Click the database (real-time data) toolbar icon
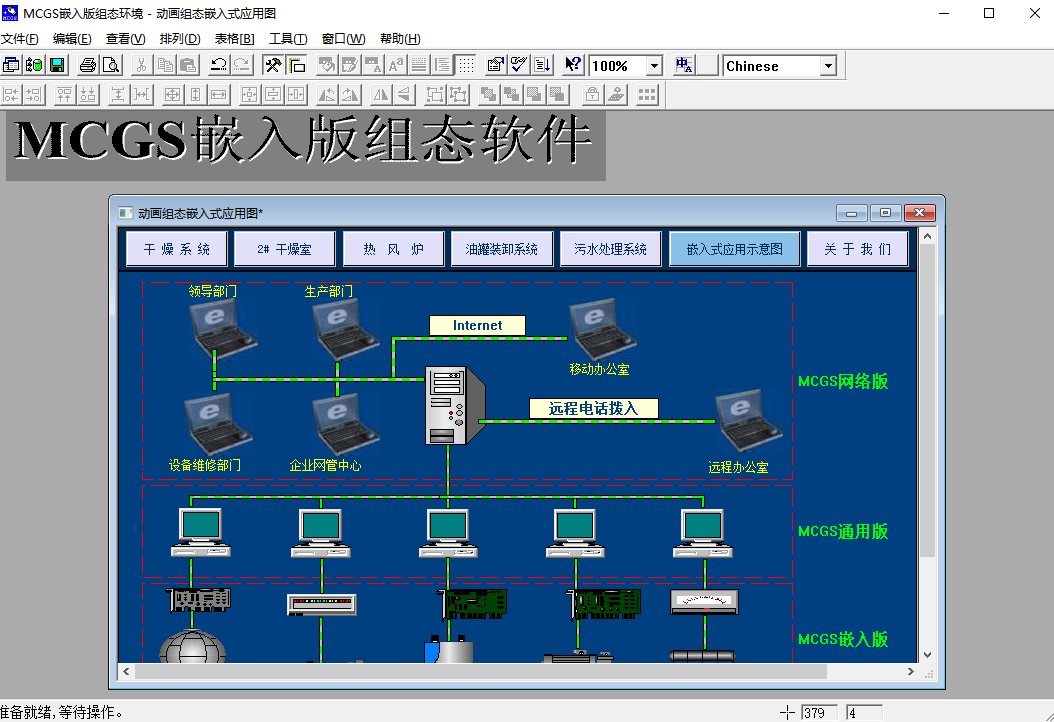Image resolution: width=1054 pixels, height=722 pixels. [34, 65]
